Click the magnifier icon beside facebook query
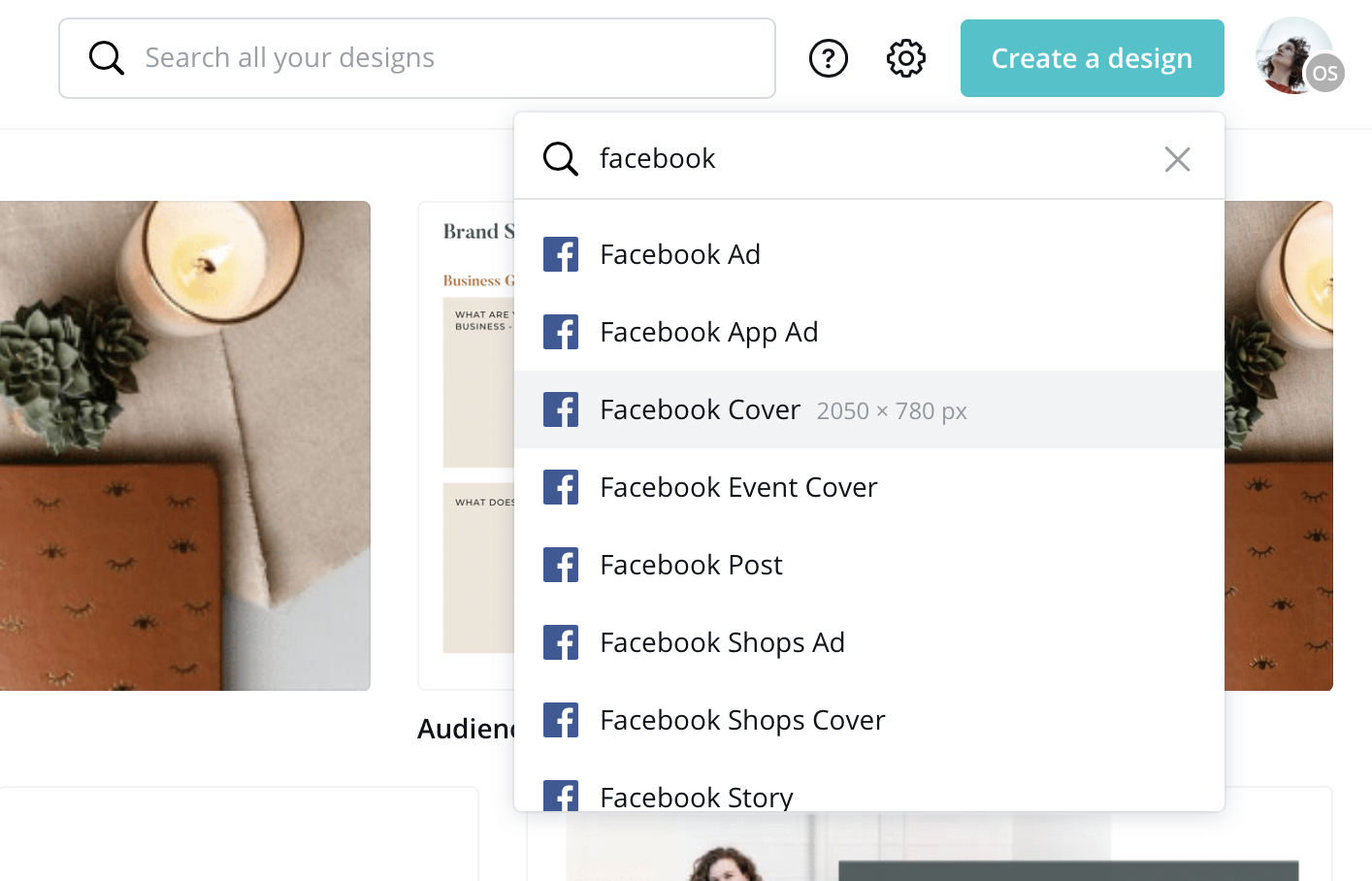 (x=561, y=158)
